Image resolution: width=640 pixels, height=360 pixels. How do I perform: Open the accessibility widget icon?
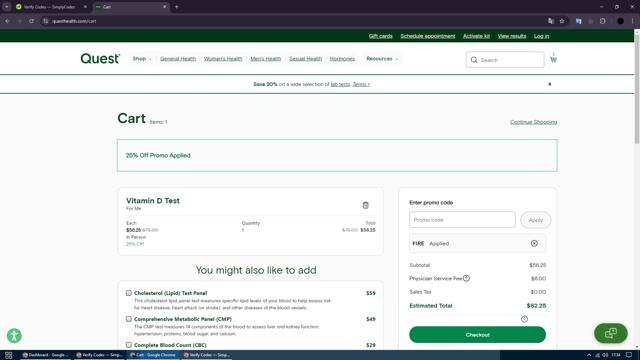pyautogui.click(x=14, y=336)
